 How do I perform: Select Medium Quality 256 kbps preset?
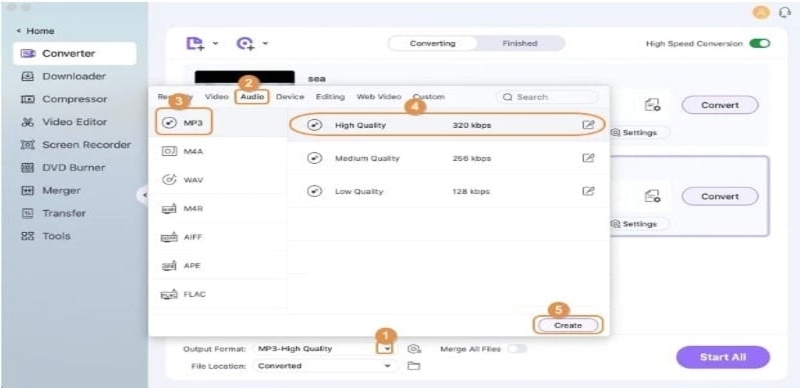pos(447,158)
